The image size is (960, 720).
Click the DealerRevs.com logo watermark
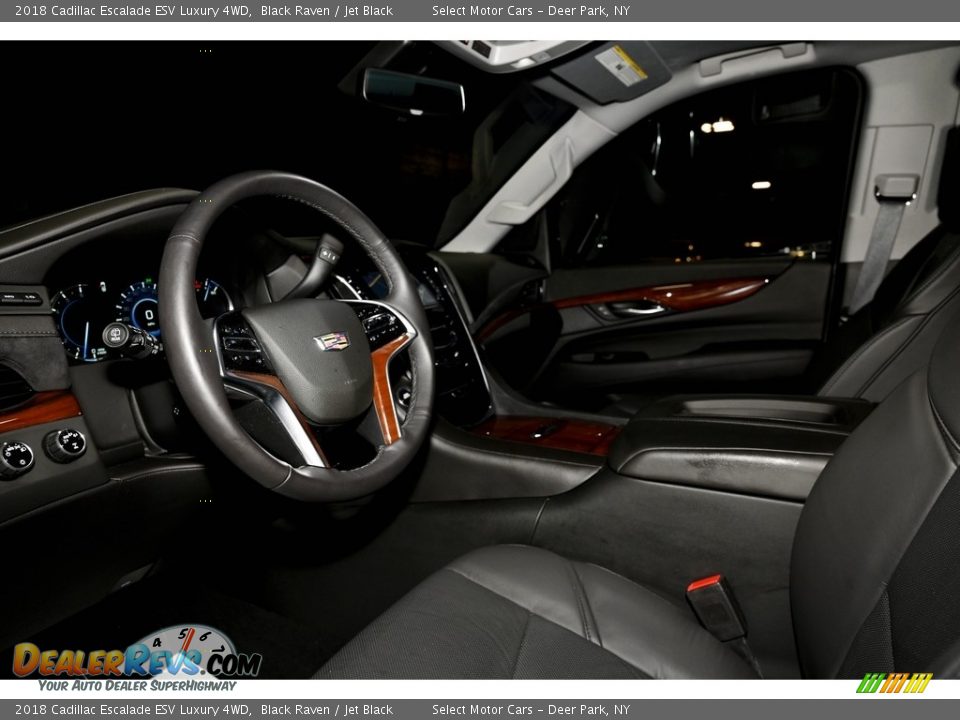point(136,658)
